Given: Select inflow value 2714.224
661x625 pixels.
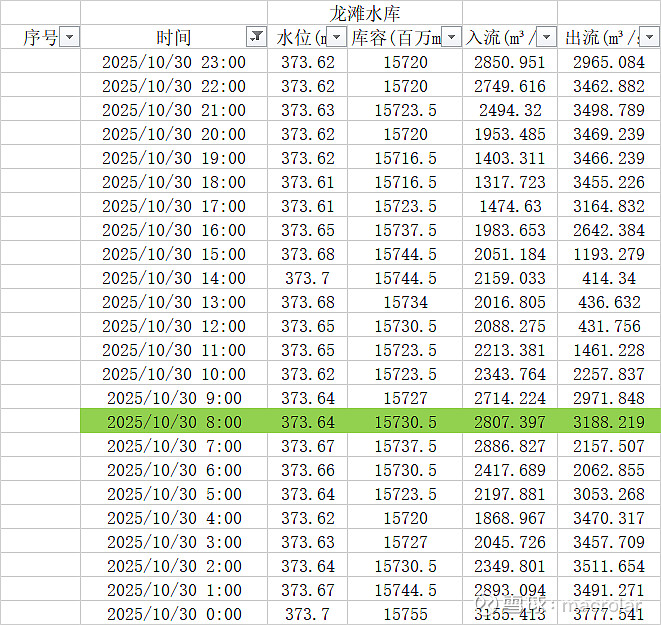Looking at the screenshot, I should (510, 398).
